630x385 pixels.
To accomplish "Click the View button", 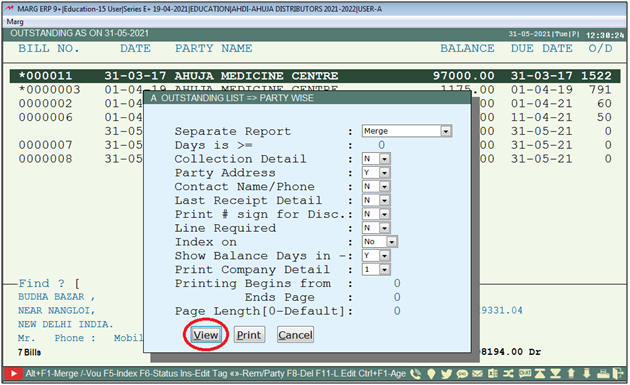I will pyautogui.click(x=206, y=335).
